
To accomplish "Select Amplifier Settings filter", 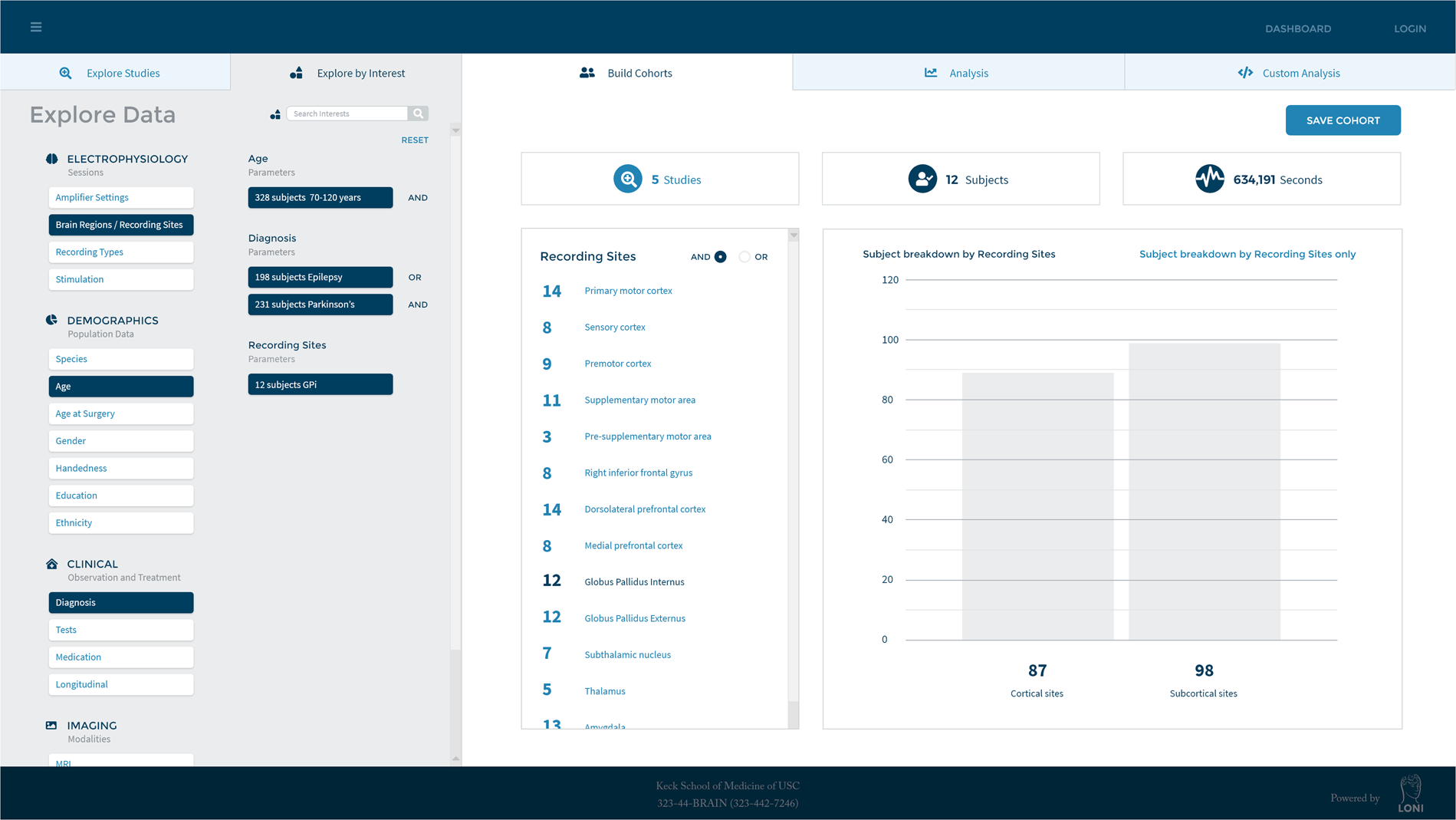I will [x=121, y=197].
